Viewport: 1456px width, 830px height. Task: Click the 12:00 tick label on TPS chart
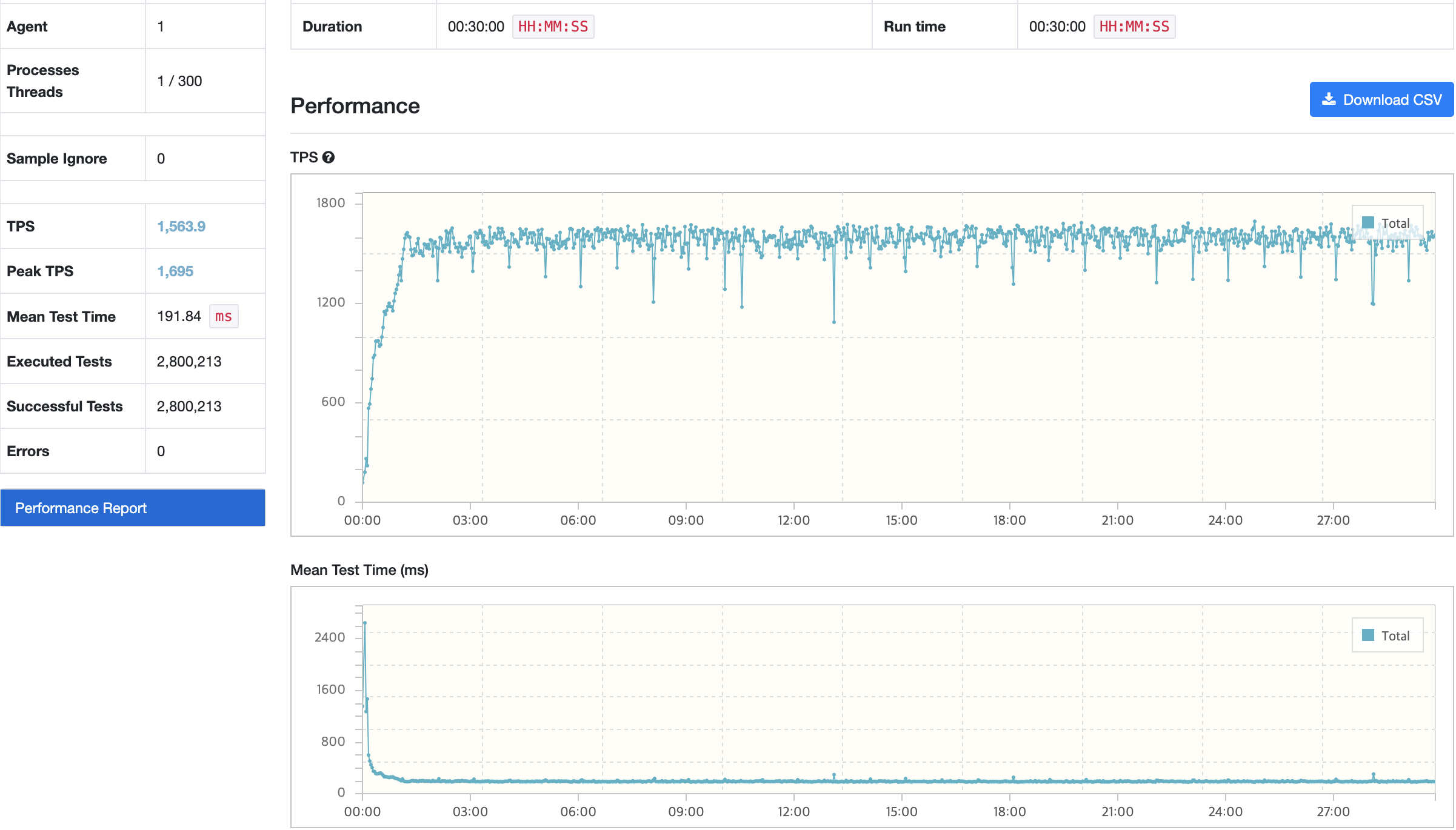(794, 520)
